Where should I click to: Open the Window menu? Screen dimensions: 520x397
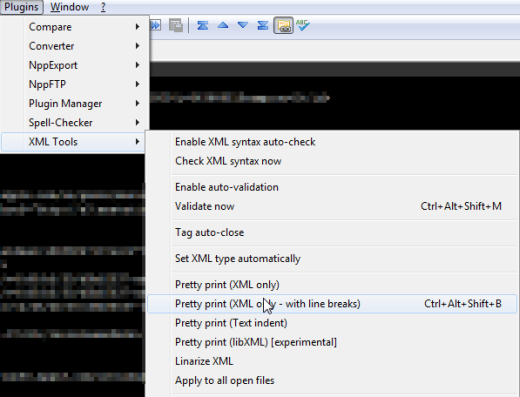(x=70, y=7)
